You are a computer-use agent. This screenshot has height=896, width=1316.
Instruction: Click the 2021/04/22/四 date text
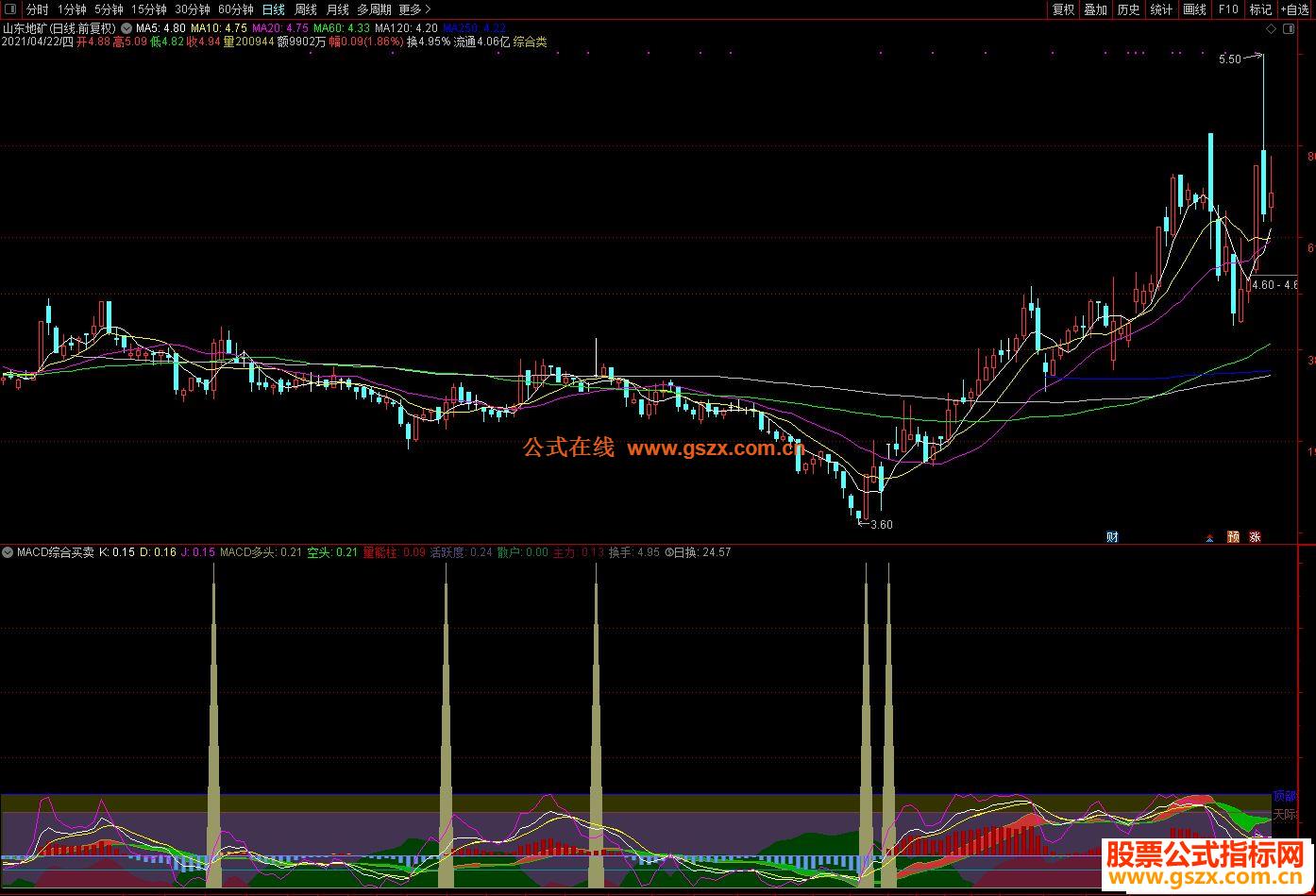pos(37,42)
